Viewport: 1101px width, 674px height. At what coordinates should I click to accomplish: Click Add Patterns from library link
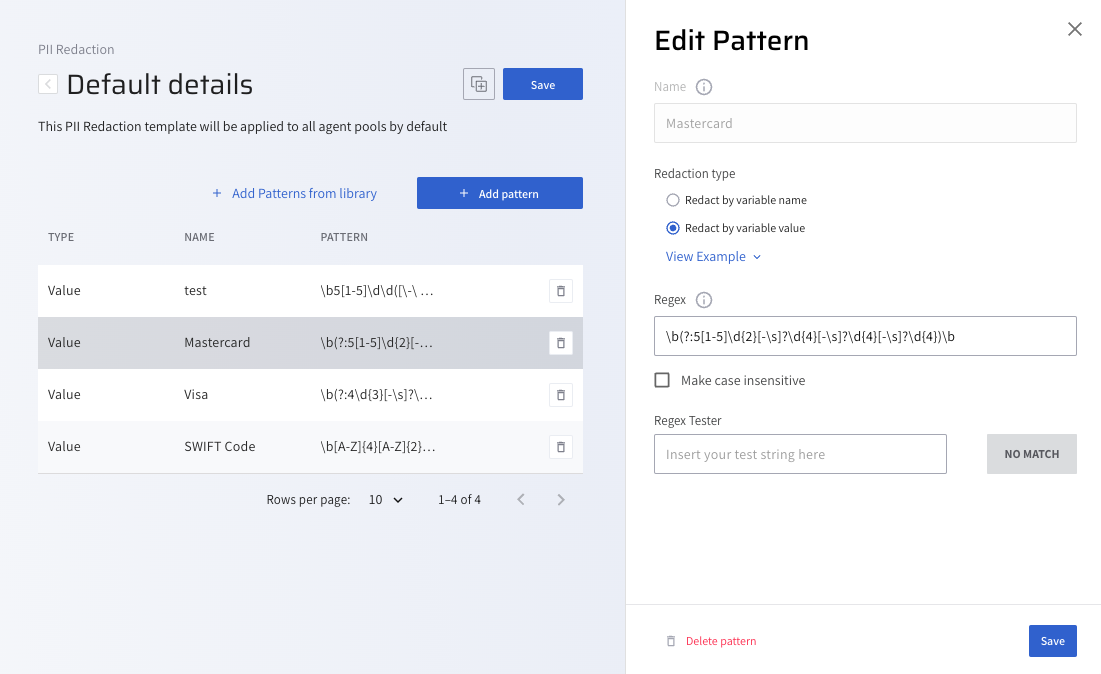[x=294, y=194]
